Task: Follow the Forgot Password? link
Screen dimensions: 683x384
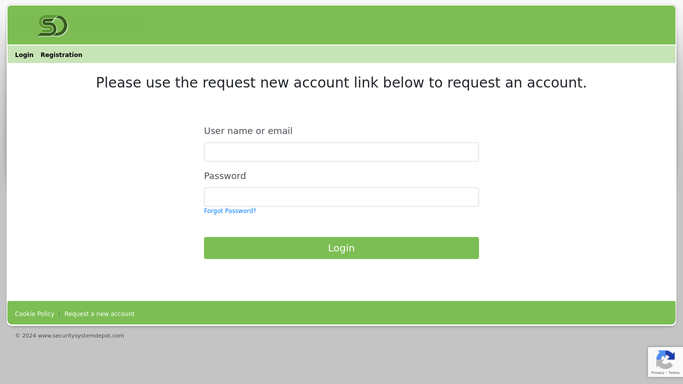Action: 230,211
